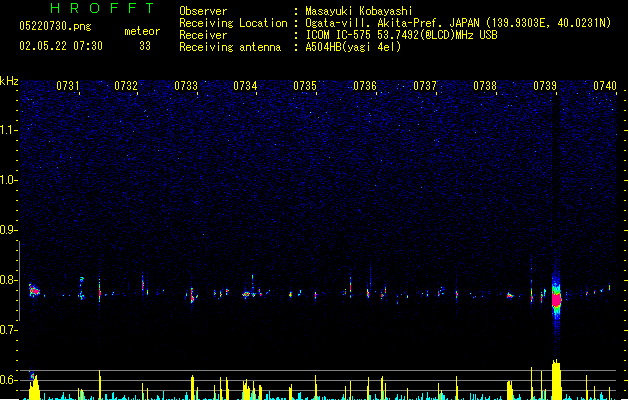Screen dimensions: 629x400
Task: Click the Observer label
Action: 203,11
